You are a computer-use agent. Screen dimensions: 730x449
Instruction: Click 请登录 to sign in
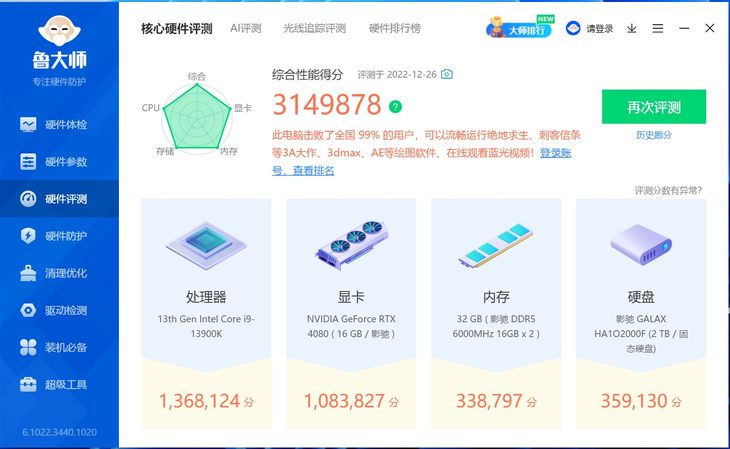(x=590, y=28)
